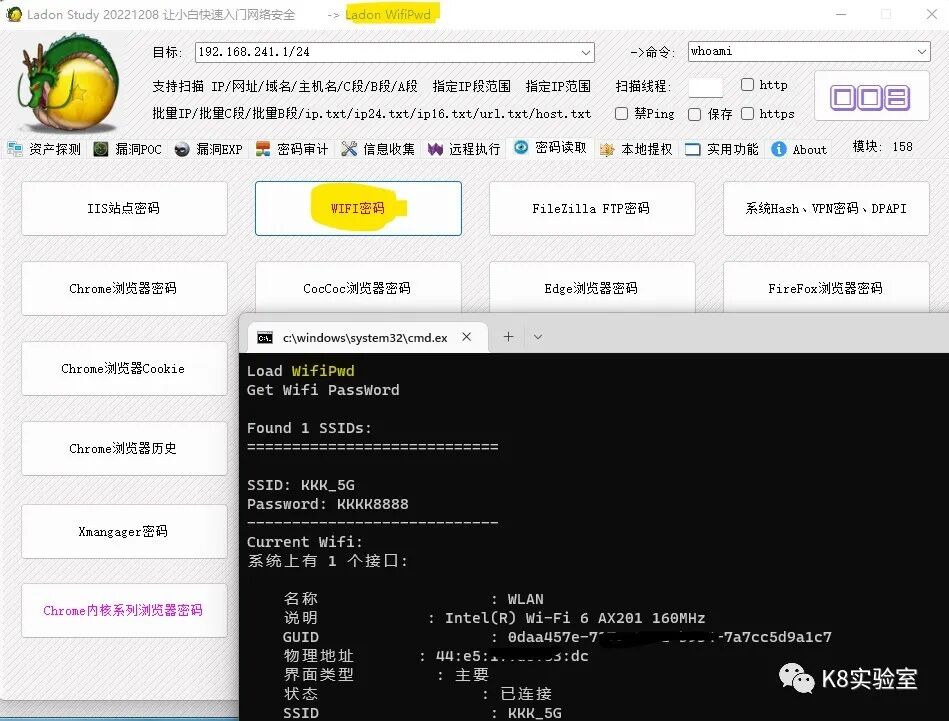Switch to the 密码审计 tab
This screenshot has width=949, height=721.
pyautogui.click(x=292, y=149)
